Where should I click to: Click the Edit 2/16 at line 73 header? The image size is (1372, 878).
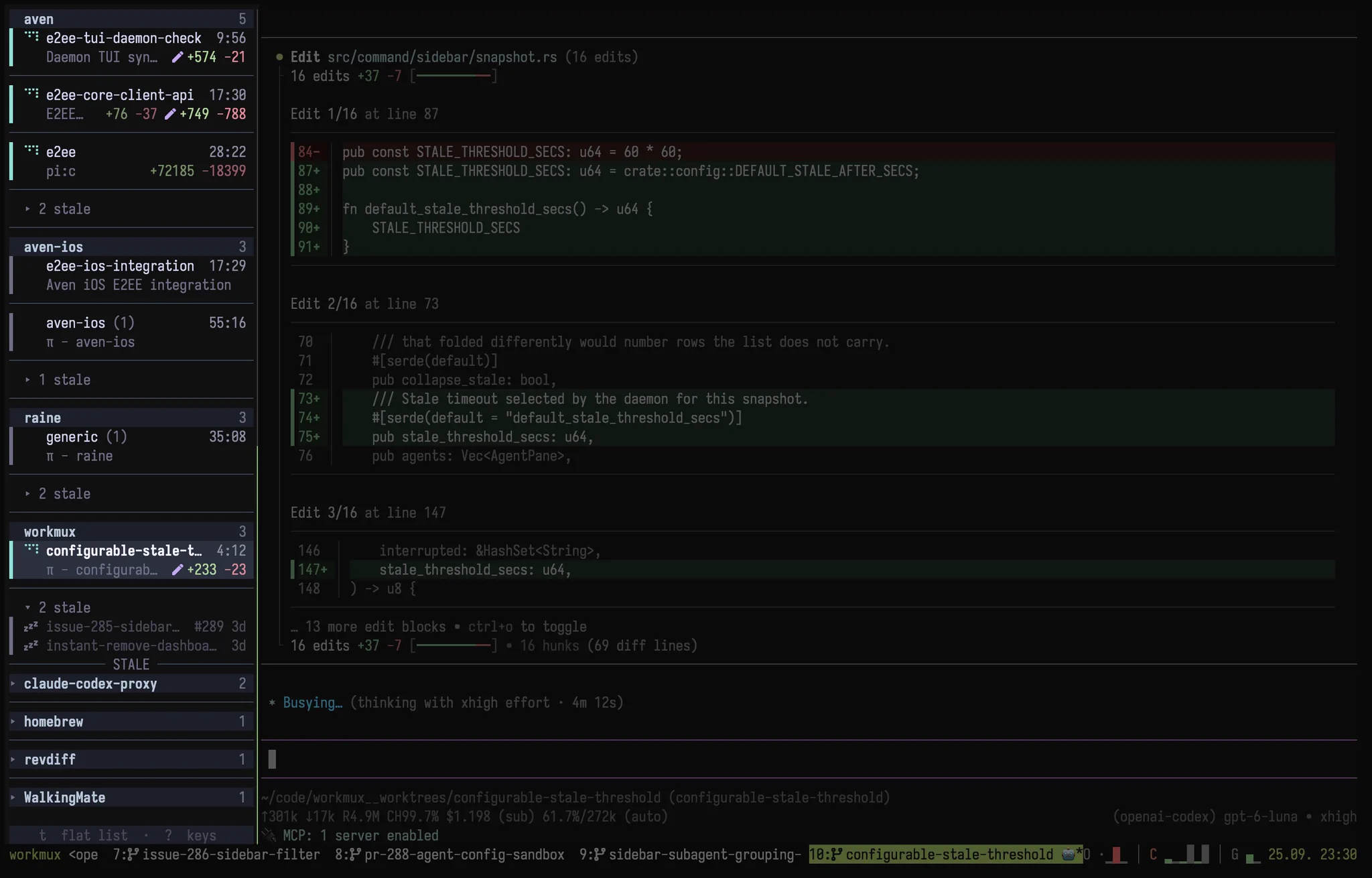pos(364,304)
